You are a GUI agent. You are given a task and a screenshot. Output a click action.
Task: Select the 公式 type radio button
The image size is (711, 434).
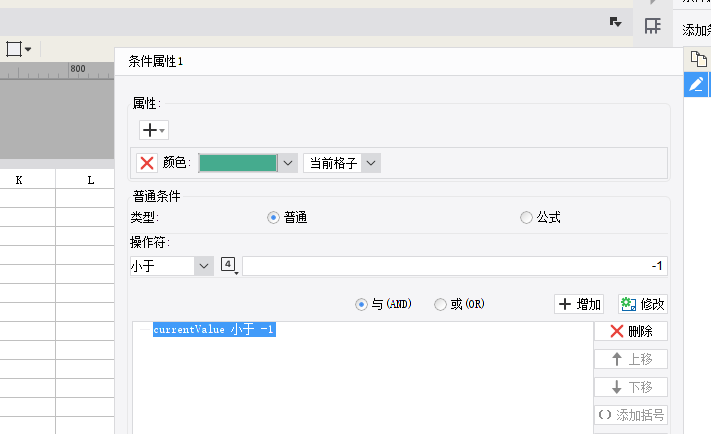click(526, 217)
